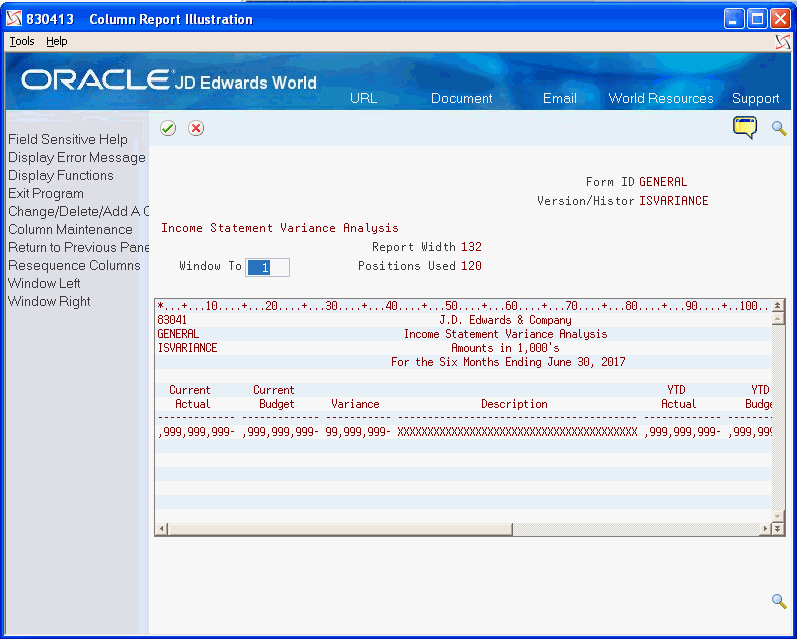Screen dimensions: 797x639
Task: Click the Income Statement Variance Analysis title
Action: [280, 228]
